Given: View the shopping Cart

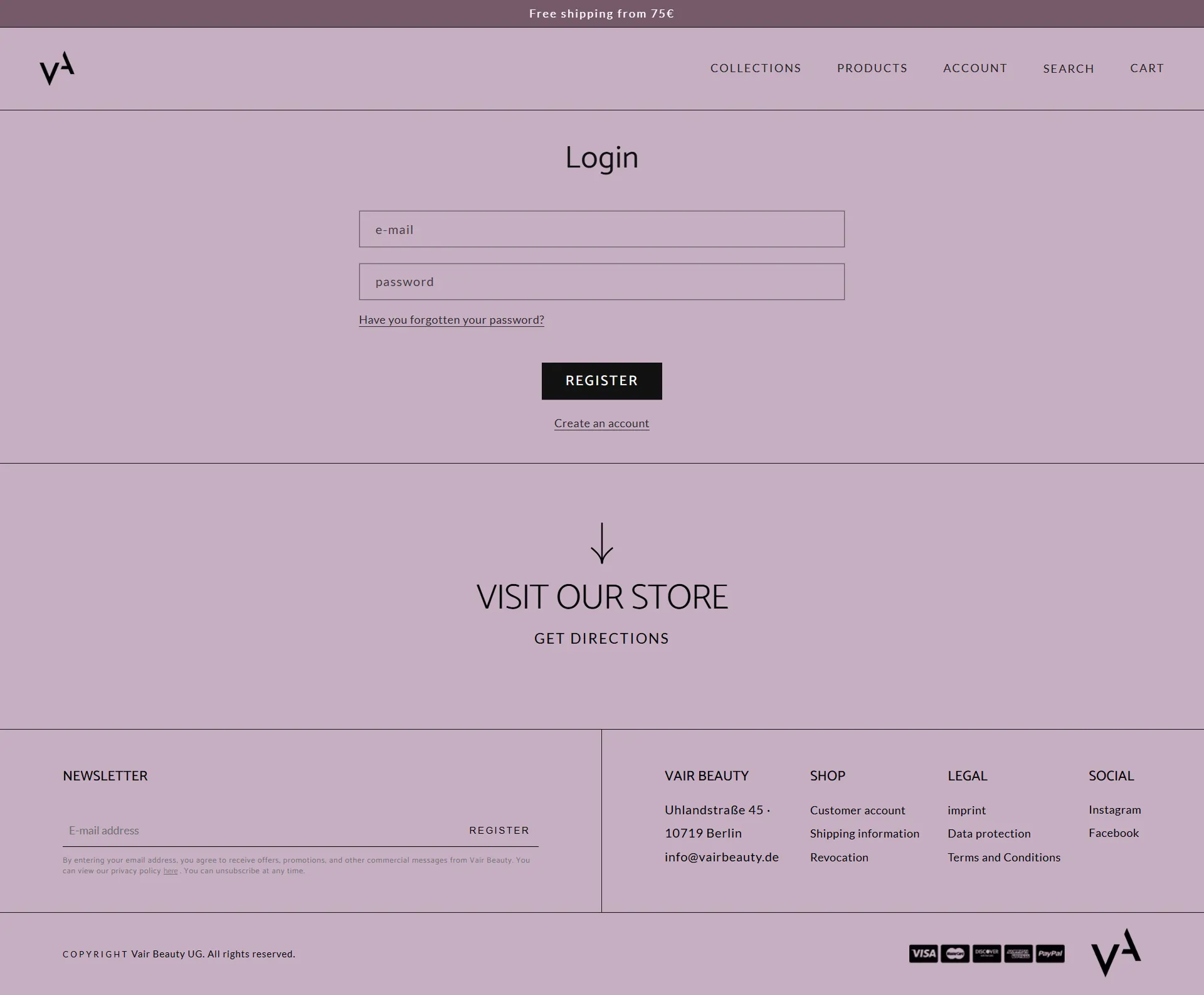Looking at the screenshot, I should pos(1147,68).
